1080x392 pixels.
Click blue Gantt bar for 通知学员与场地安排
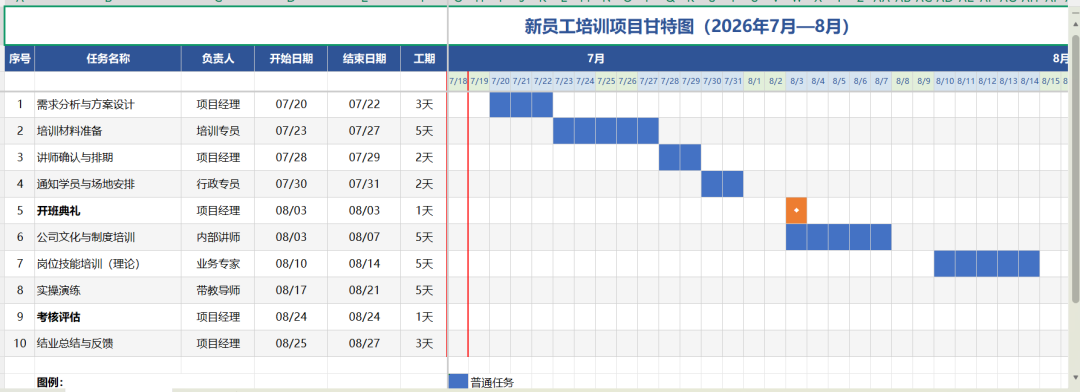[723, 184]
